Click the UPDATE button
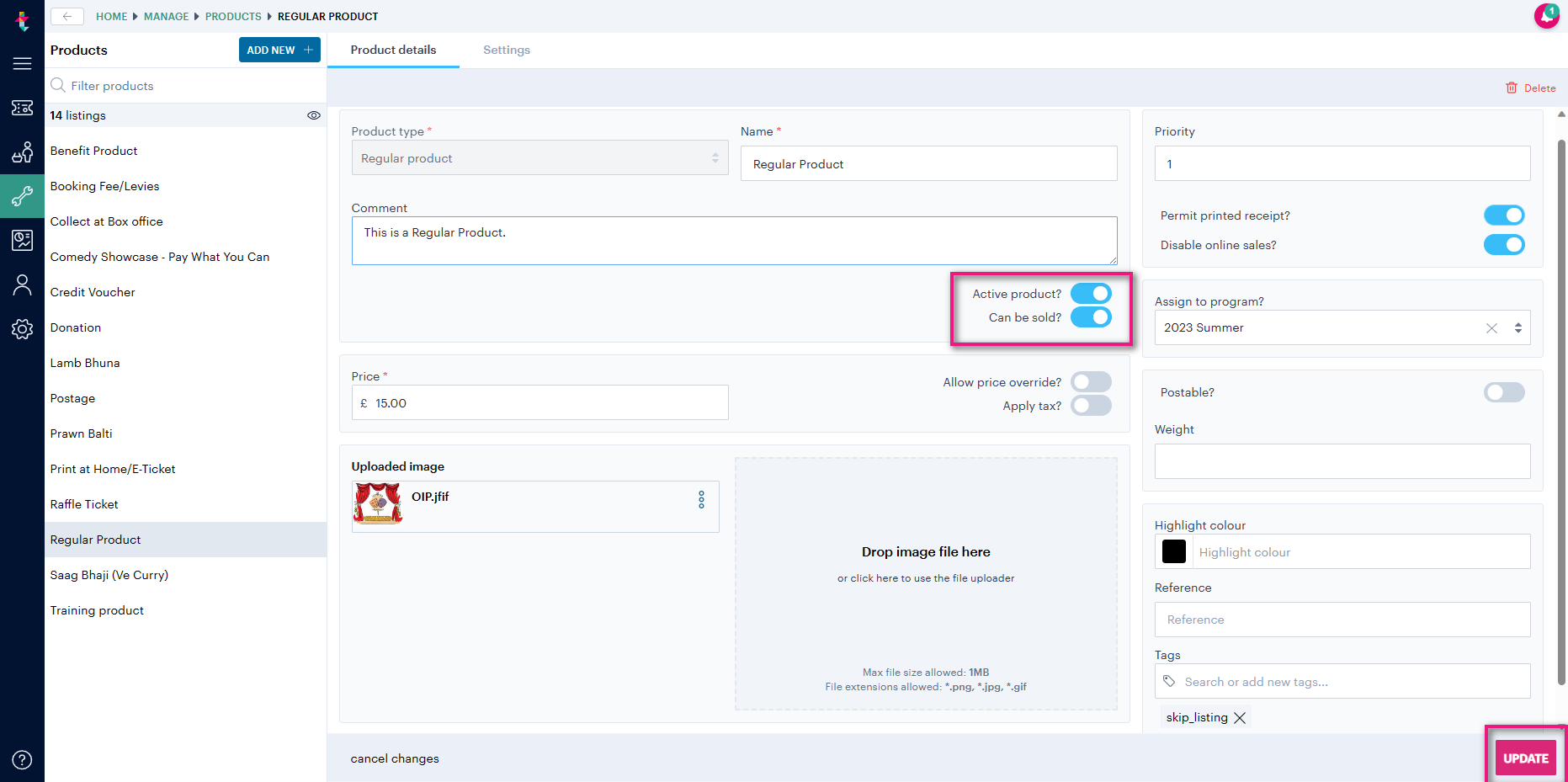Screen dimensions: 1568x782 coord(1526,758)
